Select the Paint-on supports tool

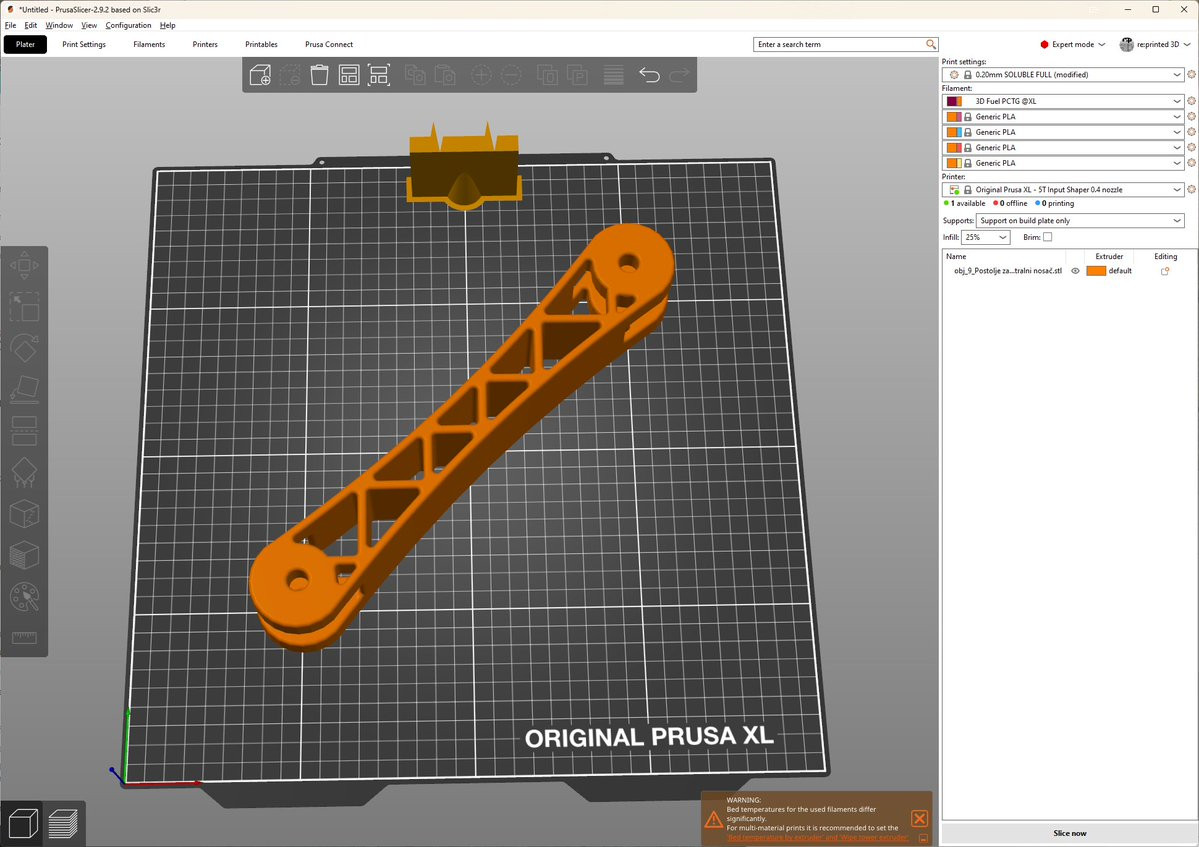24,472
